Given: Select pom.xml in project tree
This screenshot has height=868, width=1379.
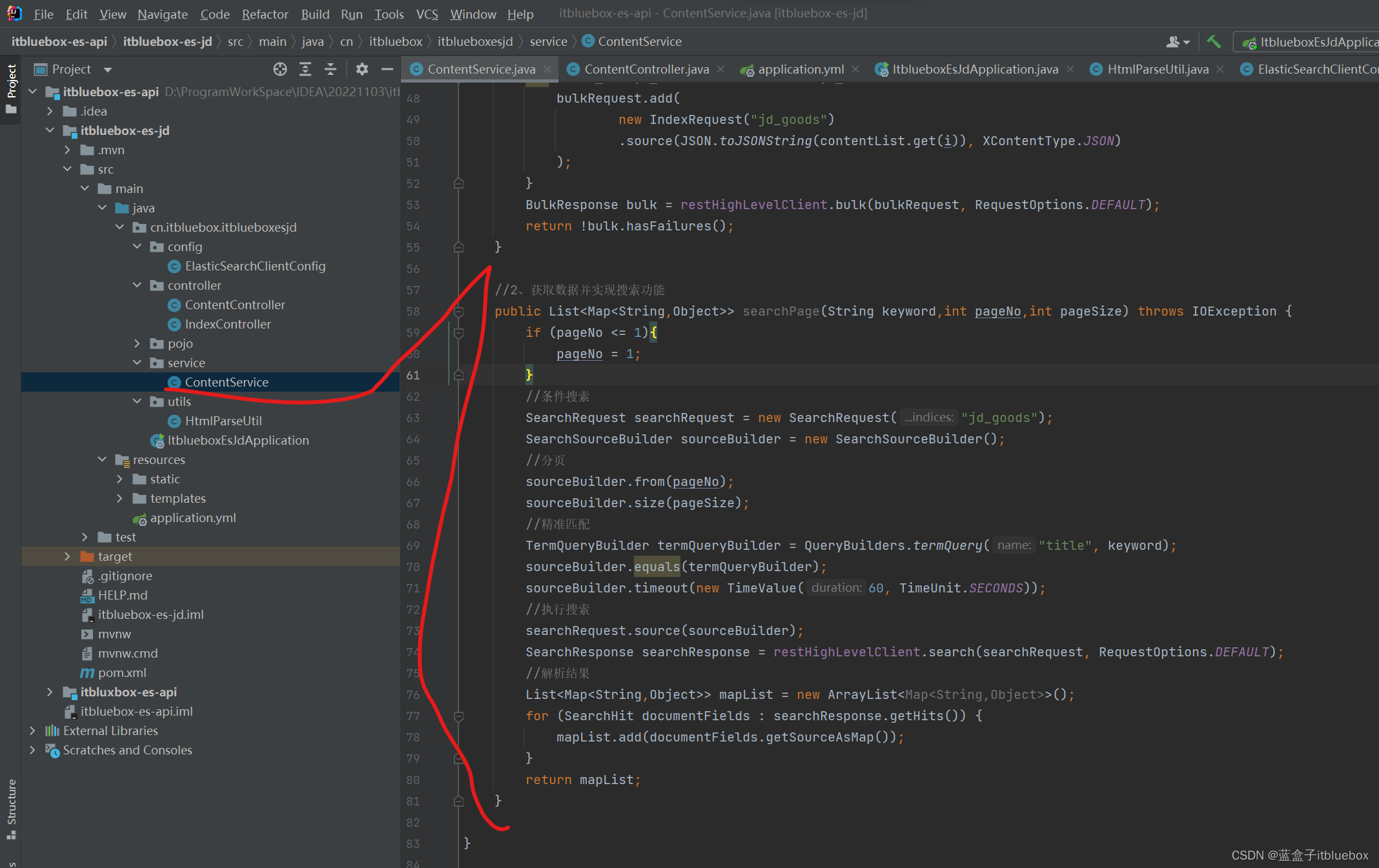Looking at the screenshot, I should tap(122, 672).
